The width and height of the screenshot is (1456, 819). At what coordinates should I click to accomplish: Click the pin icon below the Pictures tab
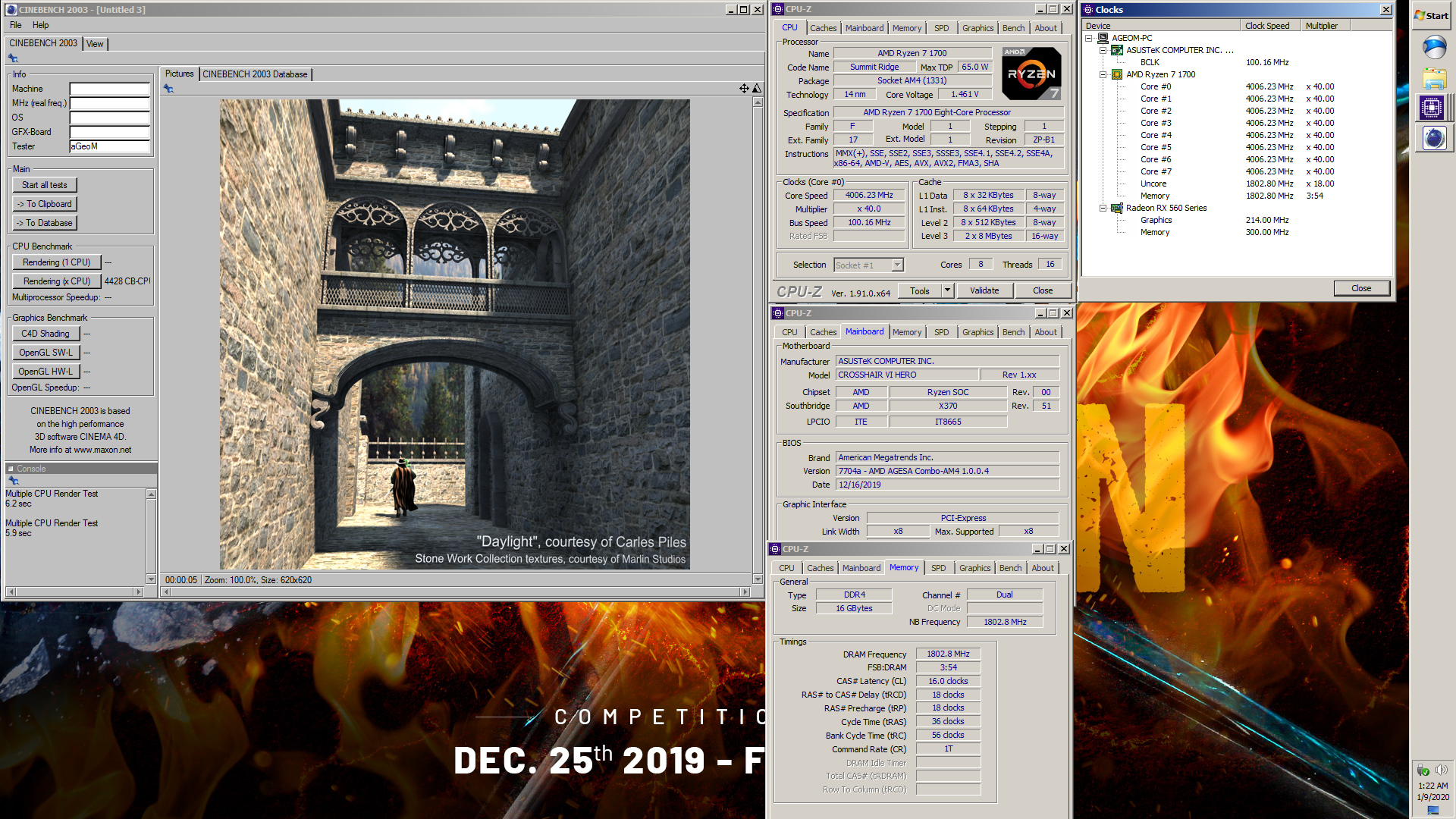coord(168,89)
